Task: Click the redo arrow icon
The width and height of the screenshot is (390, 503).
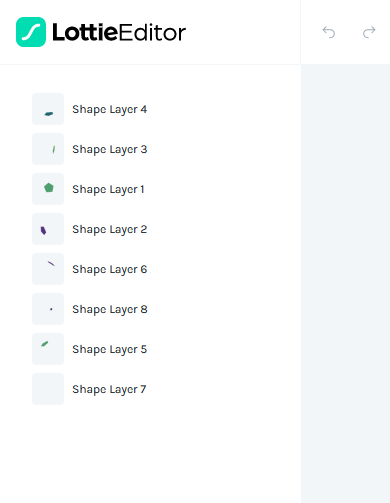Action: (x=369, y=32)
